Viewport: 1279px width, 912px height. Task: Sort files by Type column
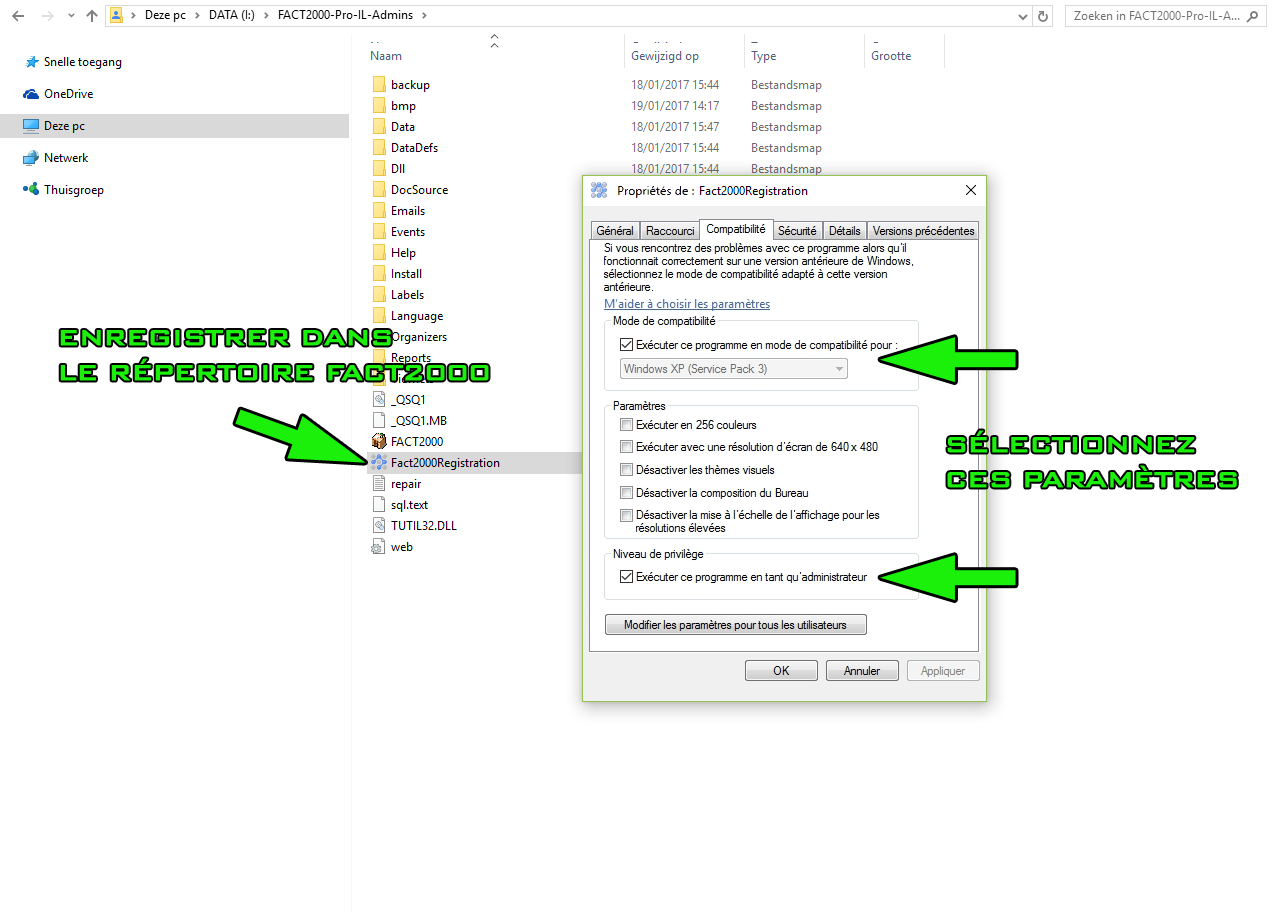pyautogui.click(x=764, y=56)
